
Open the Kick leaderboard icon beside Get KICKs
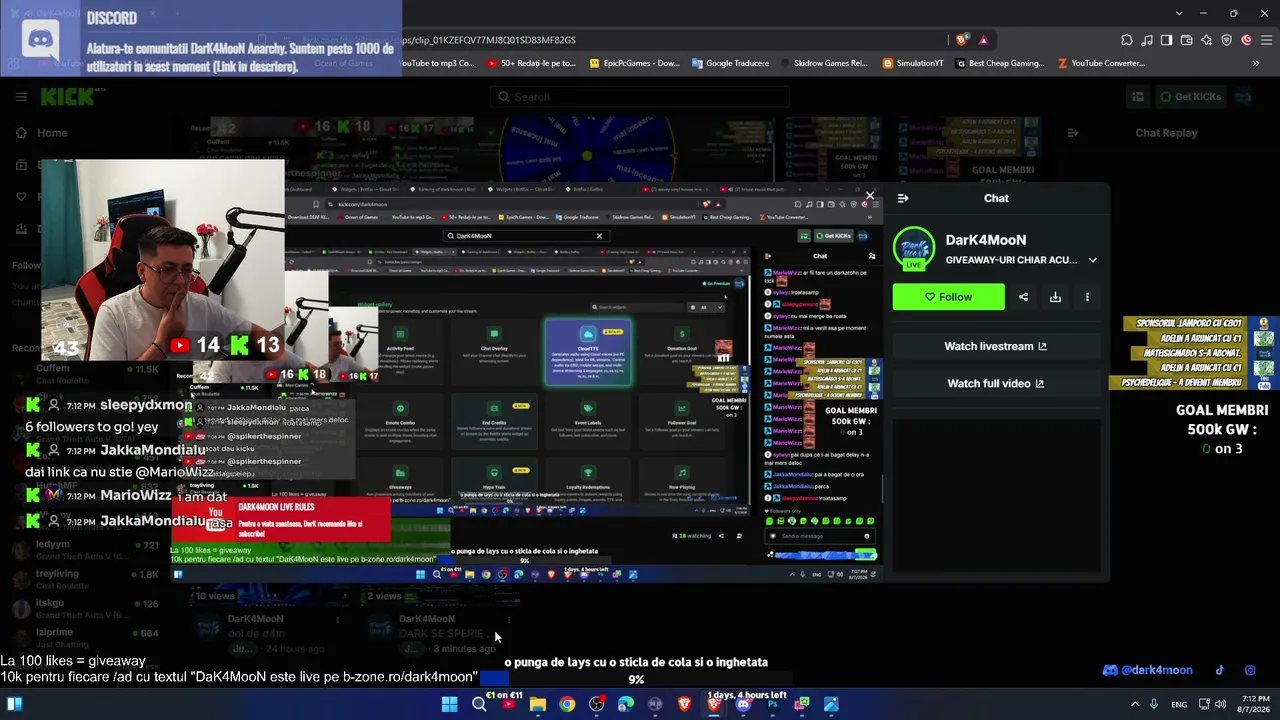point(1138,97)
